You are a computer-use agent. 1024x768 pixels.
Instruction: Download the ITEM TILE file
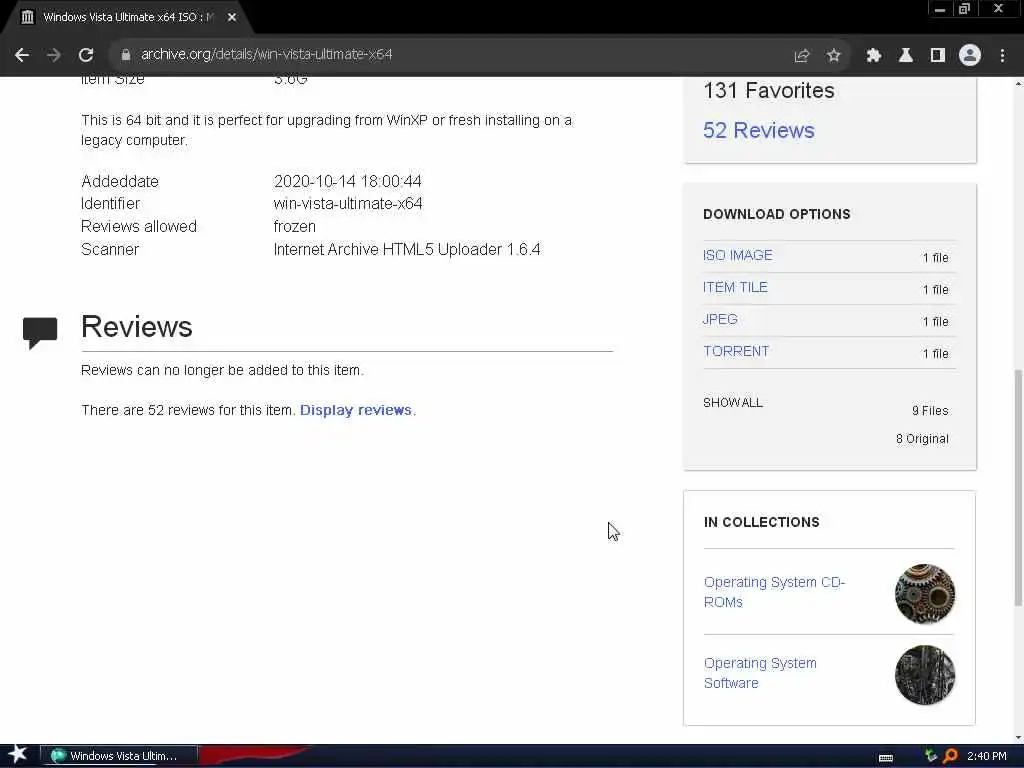[735, 287]
